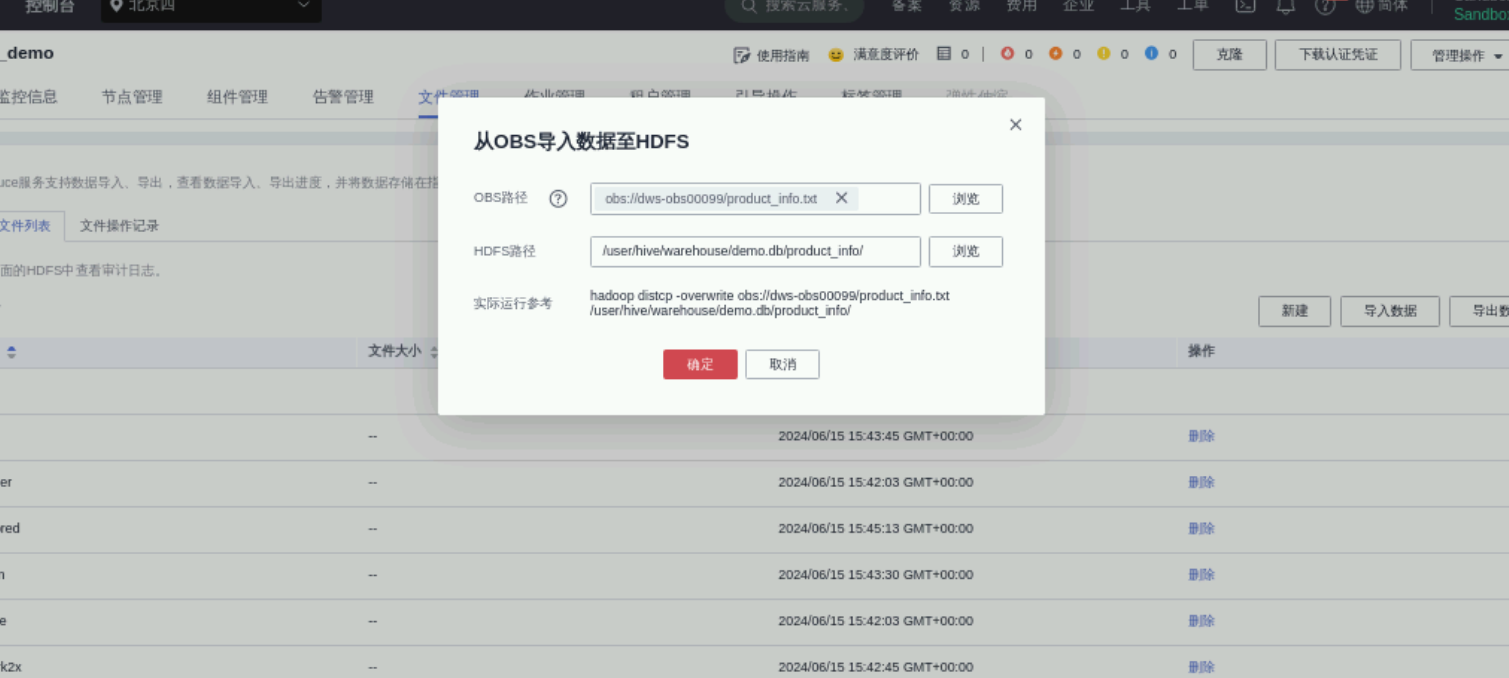Open the 费用 top menu

click(1021, 6)
